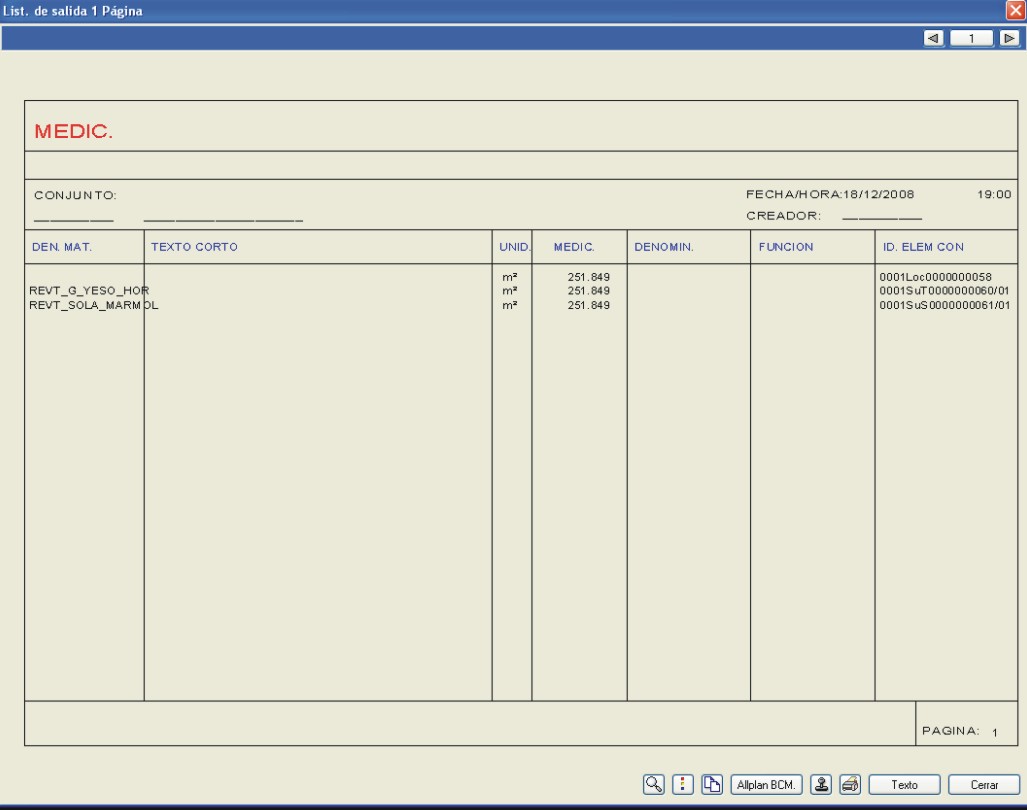Click the PAGINA: footer label
Viewport: 1027px width, 810px height.
[x=951, y=731]
